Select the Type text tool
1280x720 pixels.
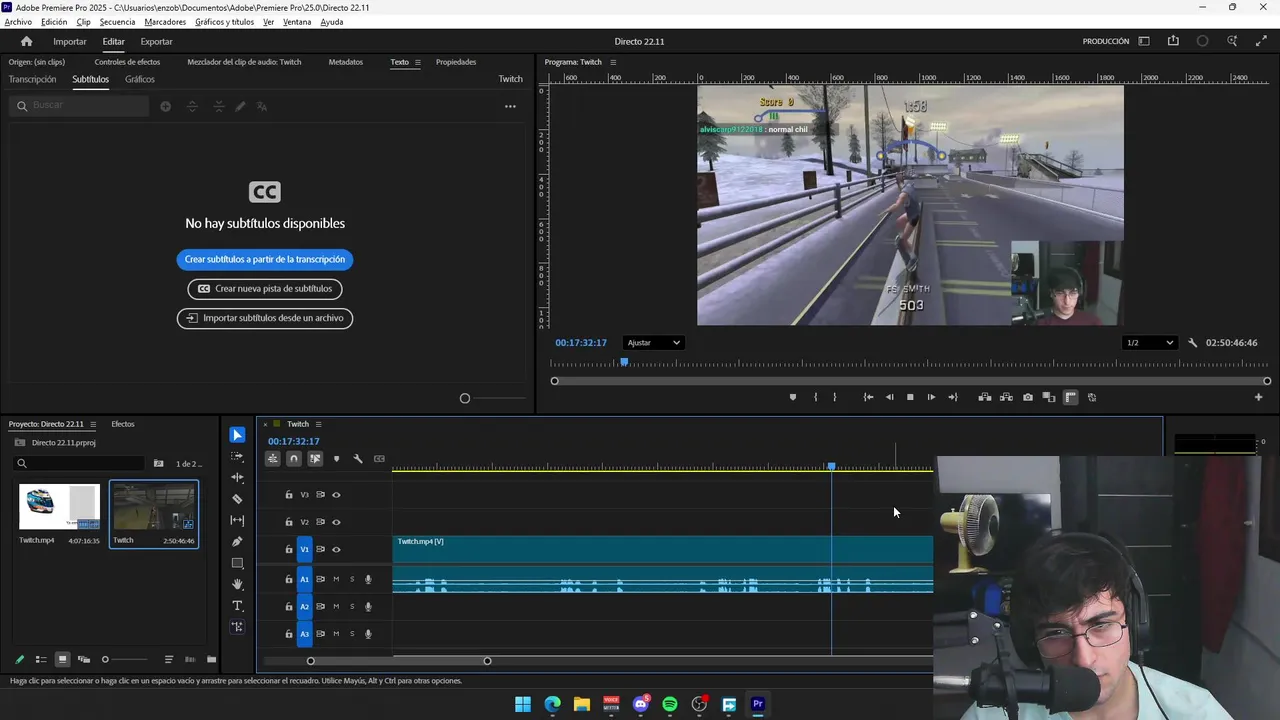(237, 606)
